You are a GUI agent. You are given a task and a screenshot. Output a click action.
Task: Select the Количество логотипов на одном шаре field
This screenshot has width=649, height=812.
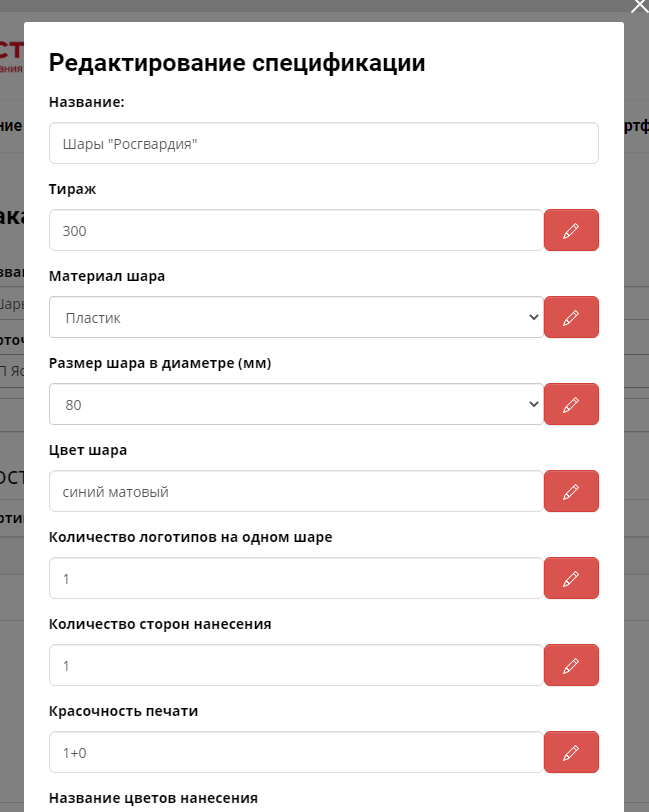(296, 579)
